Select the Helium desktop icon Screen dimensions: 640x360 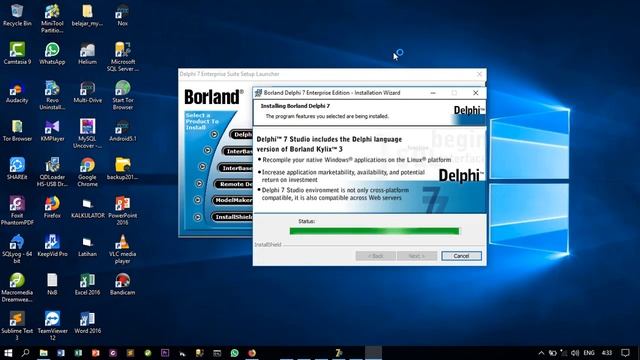tap(87, 53)
